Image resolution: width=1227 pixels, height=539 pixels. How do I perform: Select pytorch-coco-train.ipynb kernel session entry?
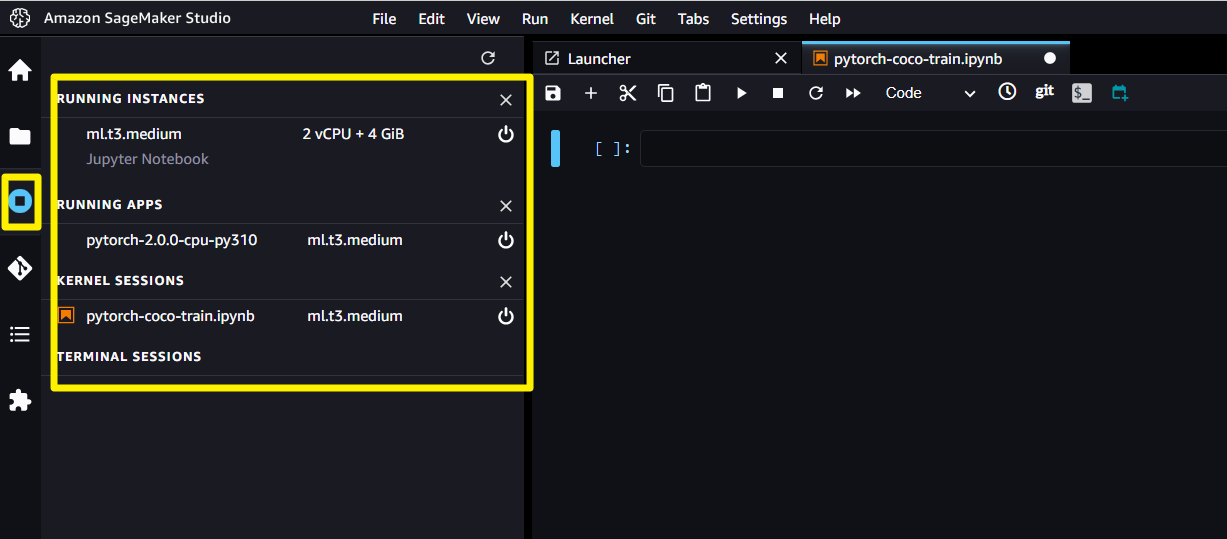click(170, 316)
